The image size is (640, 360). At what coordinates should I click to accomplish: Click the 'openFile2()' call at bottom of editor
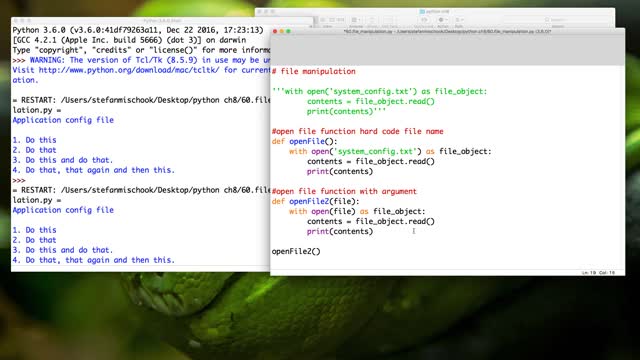pos(296,251)
